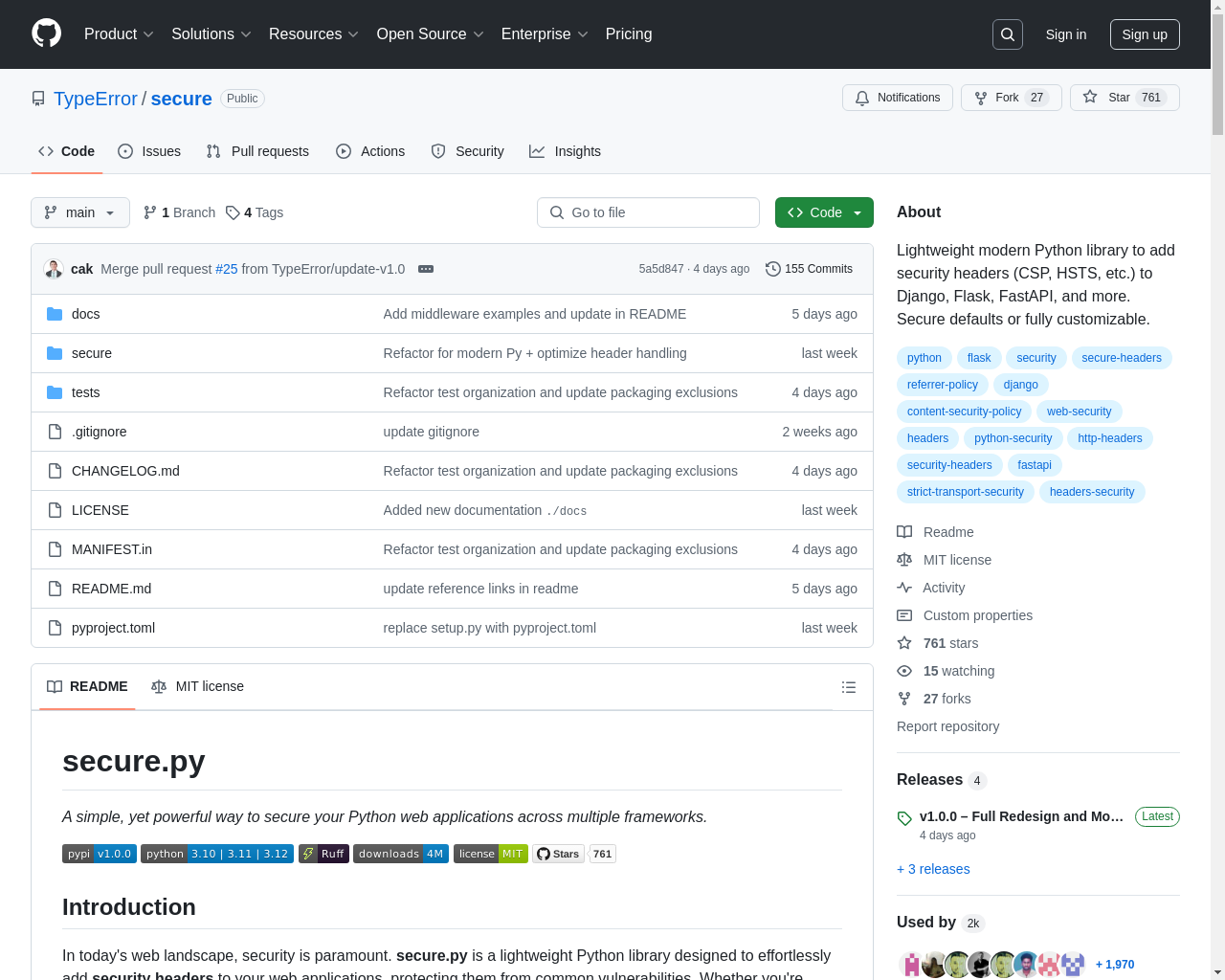Open MANIFEST.in file

[112, 549]
